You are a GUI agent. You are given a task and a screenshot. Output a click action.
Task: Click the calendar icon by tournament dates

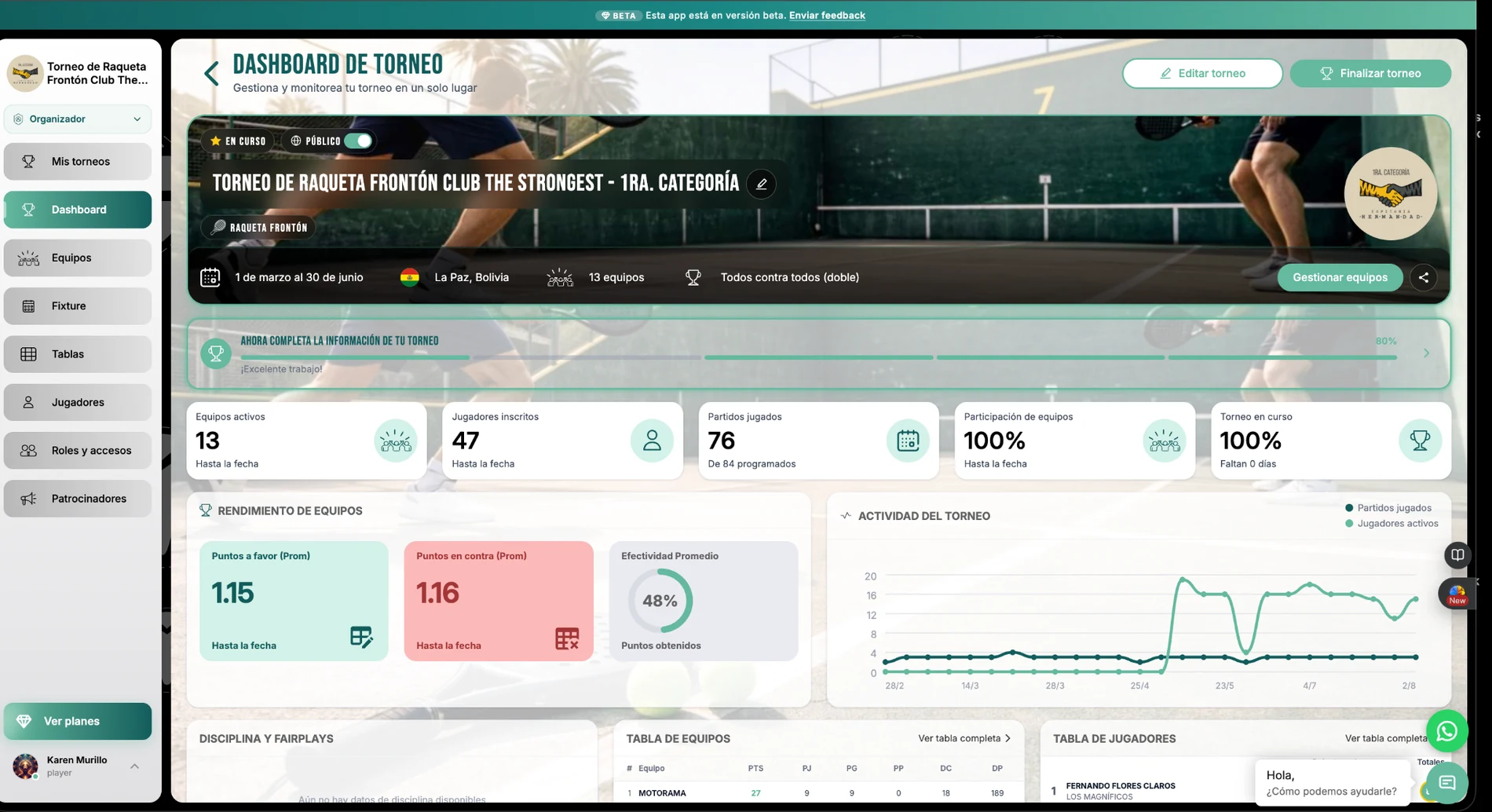[210, 277]
